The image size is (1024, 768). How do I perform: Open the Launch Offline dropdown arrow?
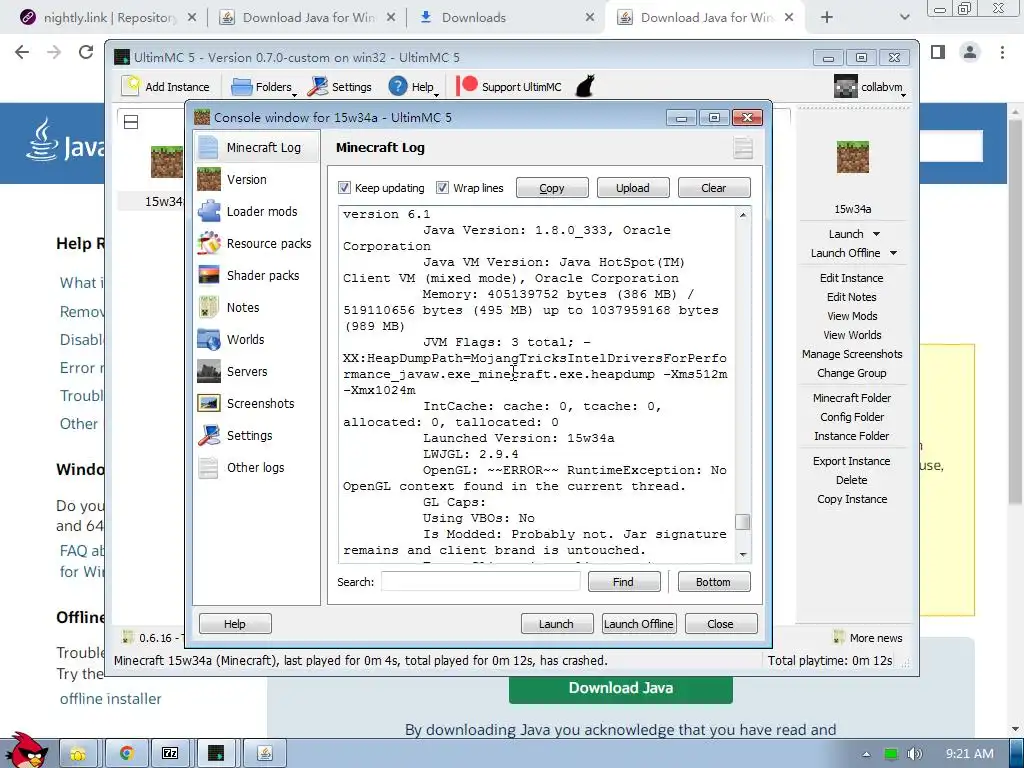(893, 253)
